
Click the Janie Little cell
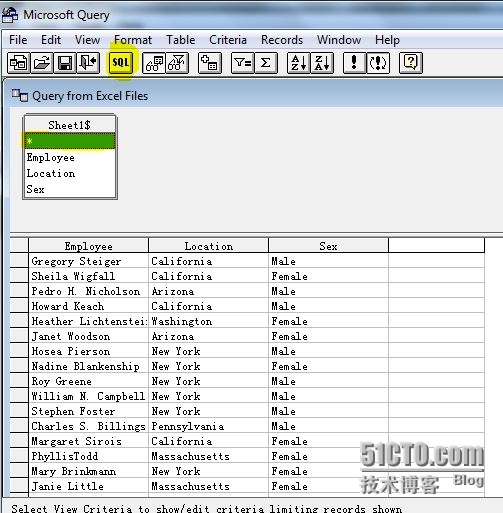tap(89, 486)
